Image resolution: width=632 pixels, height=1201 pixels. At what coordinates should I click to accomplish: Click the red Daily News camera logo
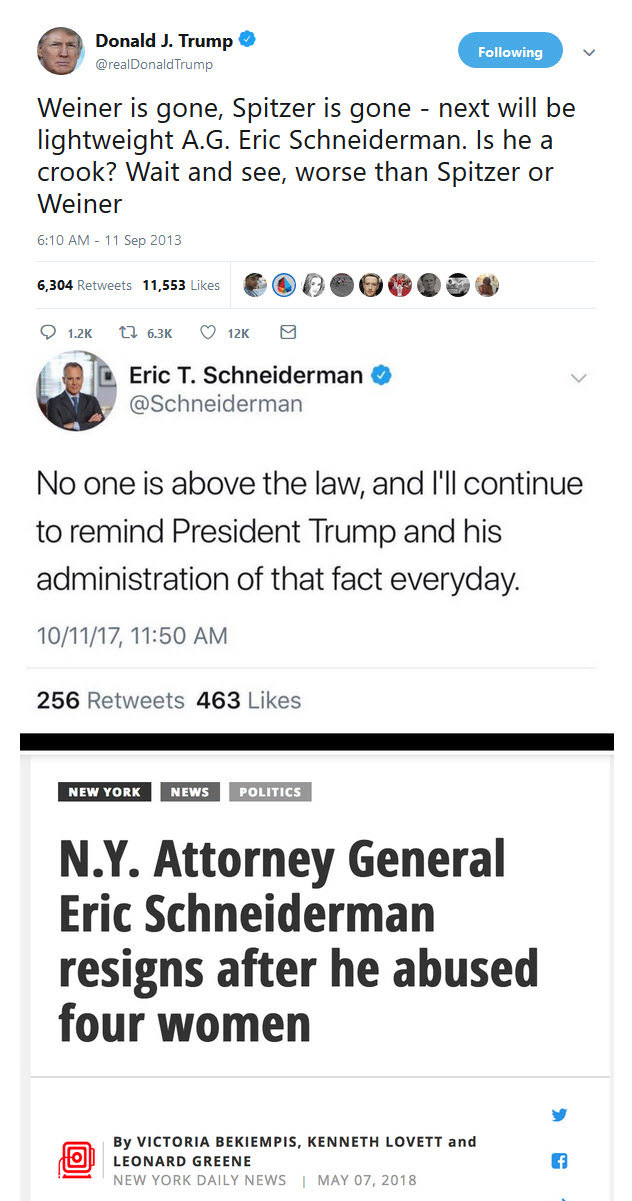(x=76, y=1161)
